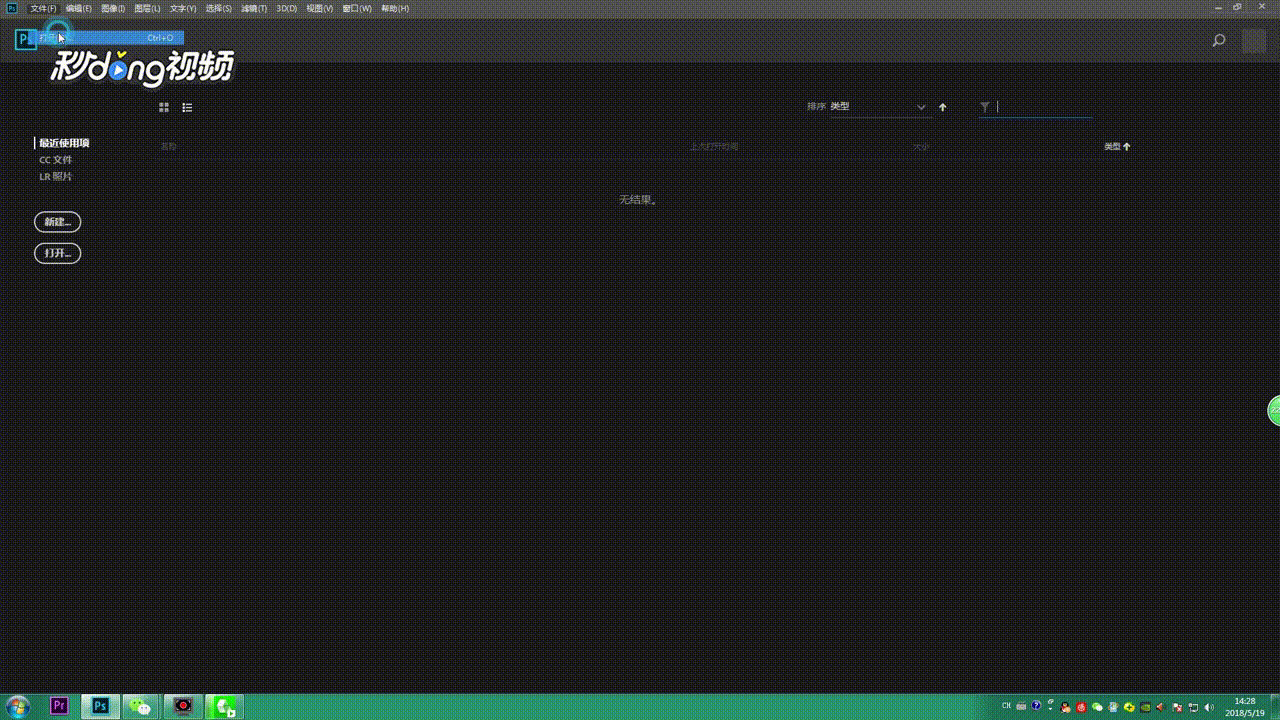
Task: Open the Windows Start button
Action: coord(18,706)
